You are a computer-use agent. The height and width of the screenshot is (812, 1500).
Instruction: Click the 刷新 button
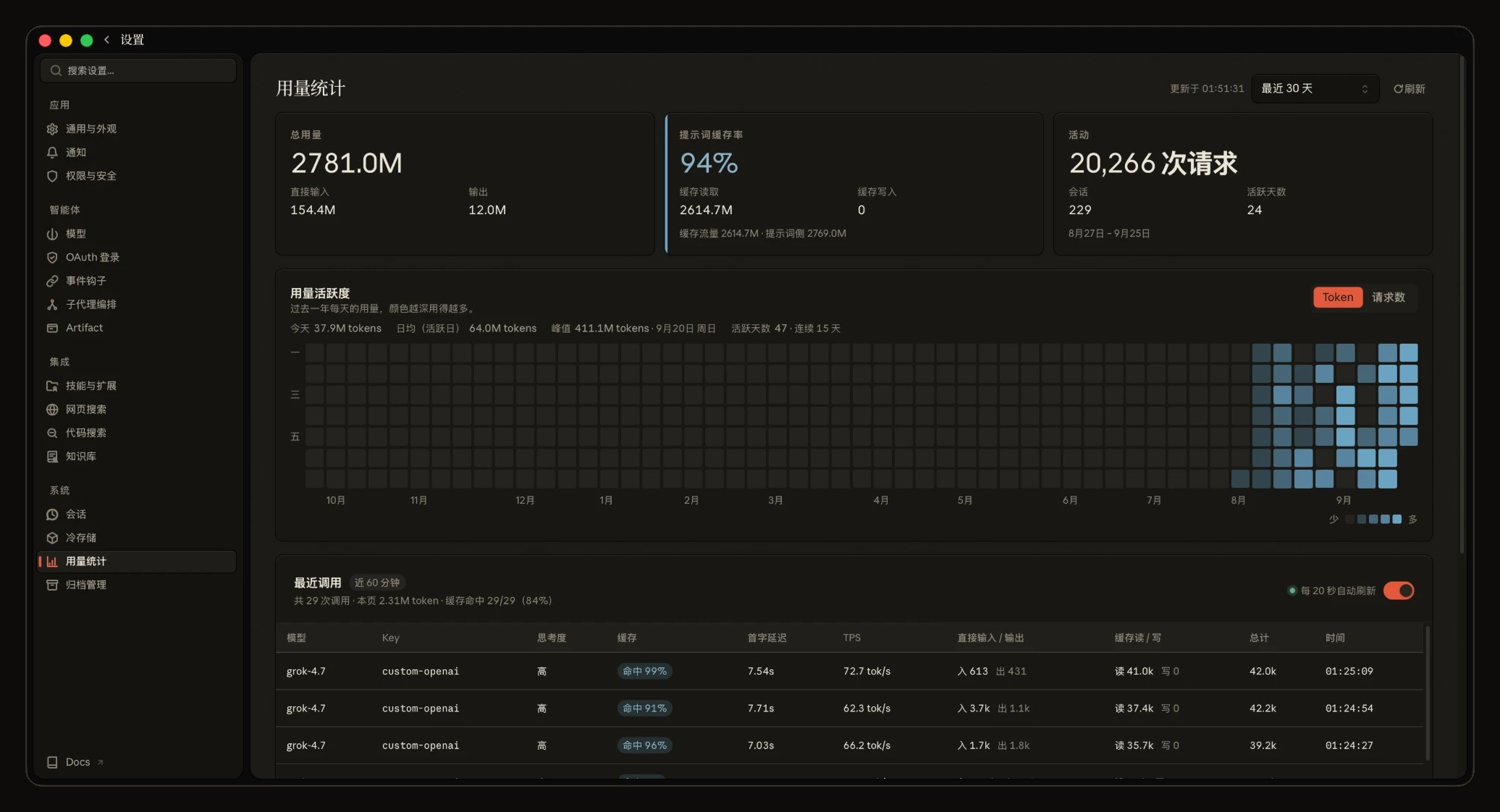pyautogui.click(x=1409, y=88)
